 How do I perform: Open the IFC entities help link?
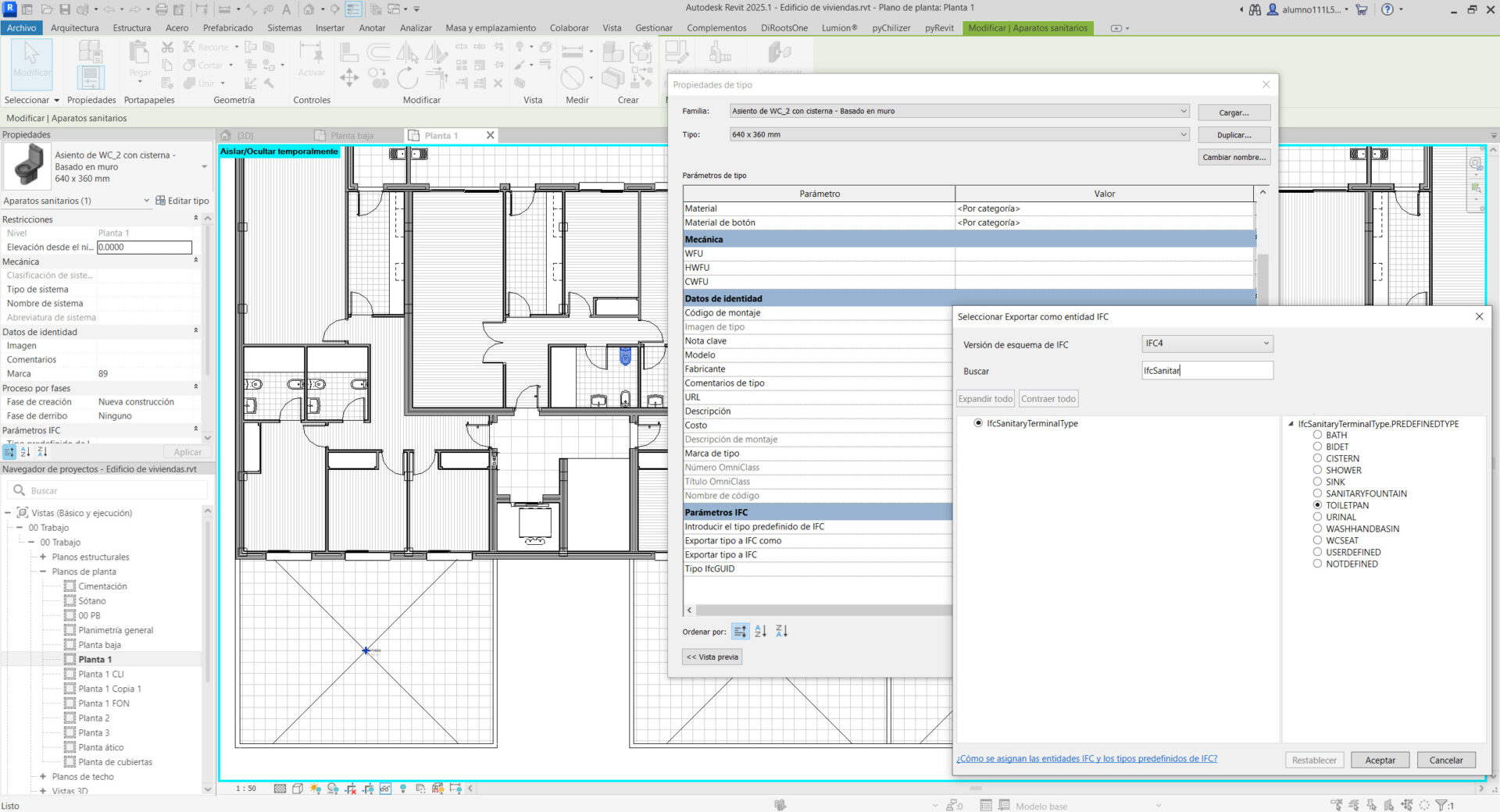(x=1086, y=759)
